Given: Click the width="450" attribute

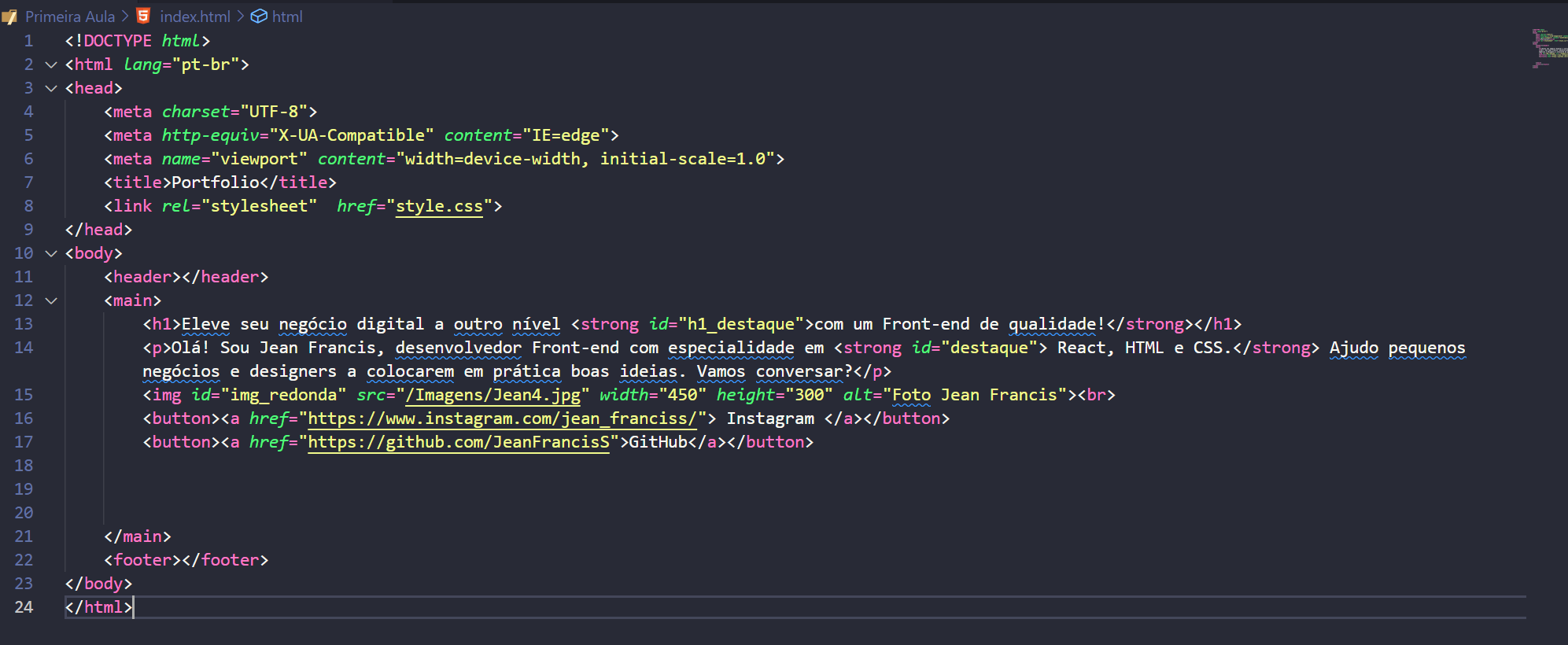Looking at the screenshot, I should pyautogui.click(x=653, y=395).
